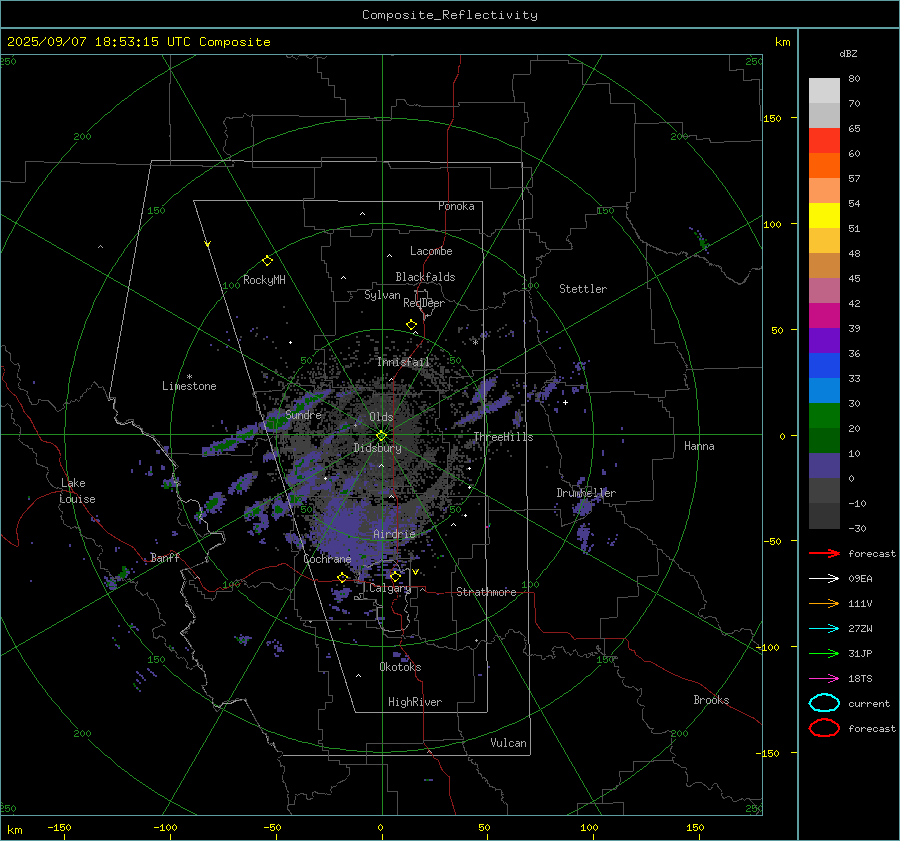
Task: Click the magenta 18TS arrow in legend
Action: pos(824,679)
